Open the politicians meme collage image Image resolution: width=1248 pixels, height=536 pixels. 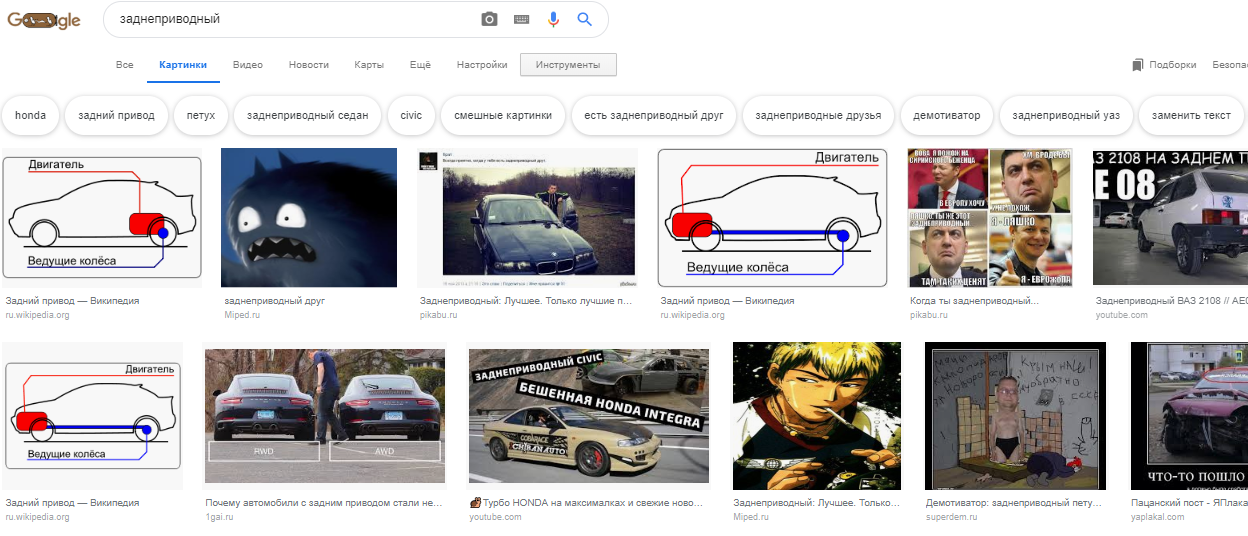(x=990, y=218)
